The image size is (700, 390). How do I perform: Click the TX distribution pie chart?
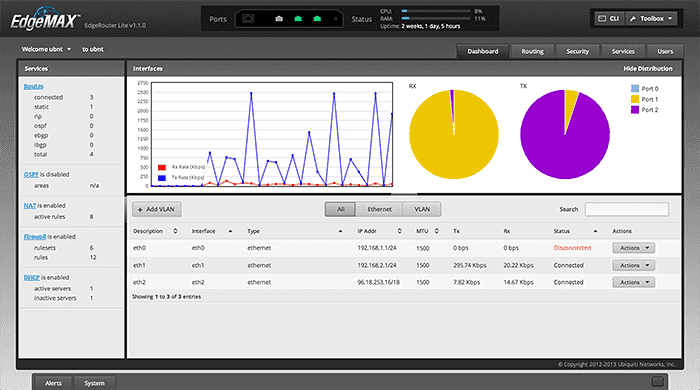565,134
